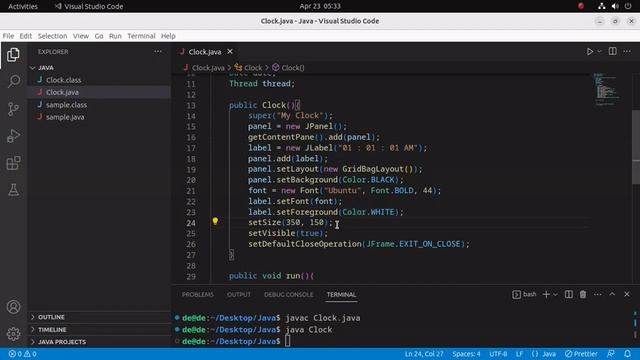Screen dimensions: 640x360
Task: Open the Explorer view in activity bar
Action: pyautogui.click(x=13, y=55)
